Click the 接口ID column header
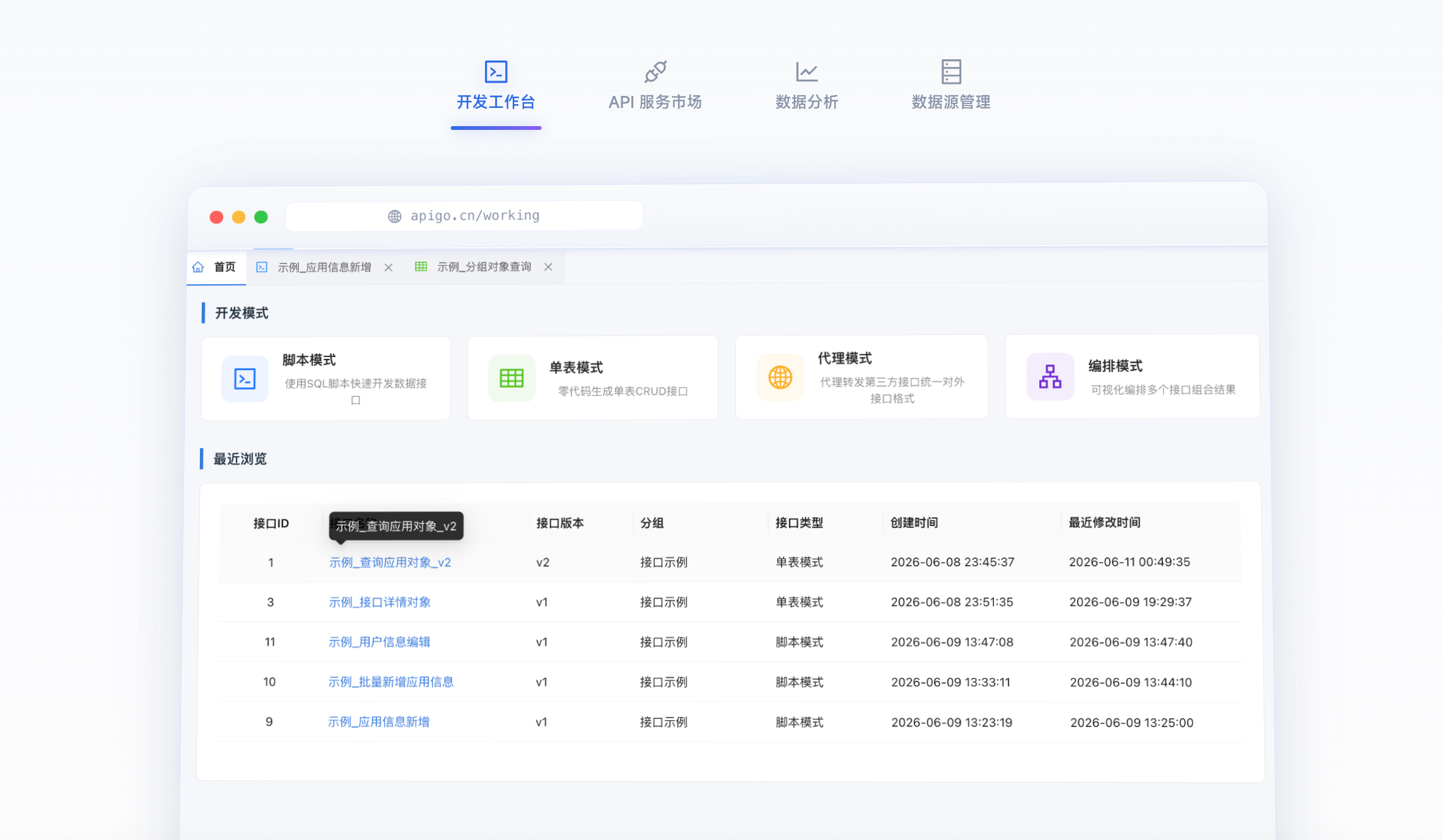This screenshot has height=840, width=1443. (271, 523)
